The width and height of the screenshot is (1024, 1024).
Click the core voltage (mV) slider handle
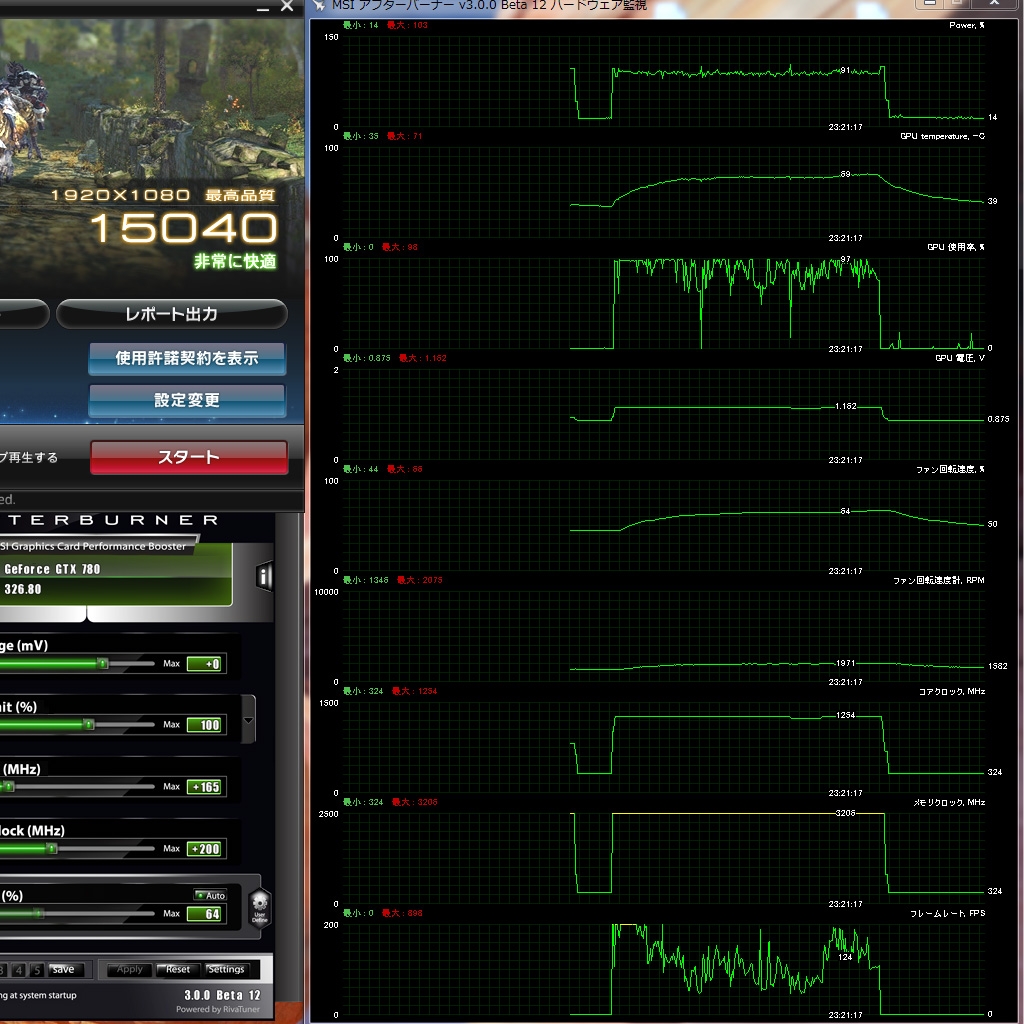point(103,664)
